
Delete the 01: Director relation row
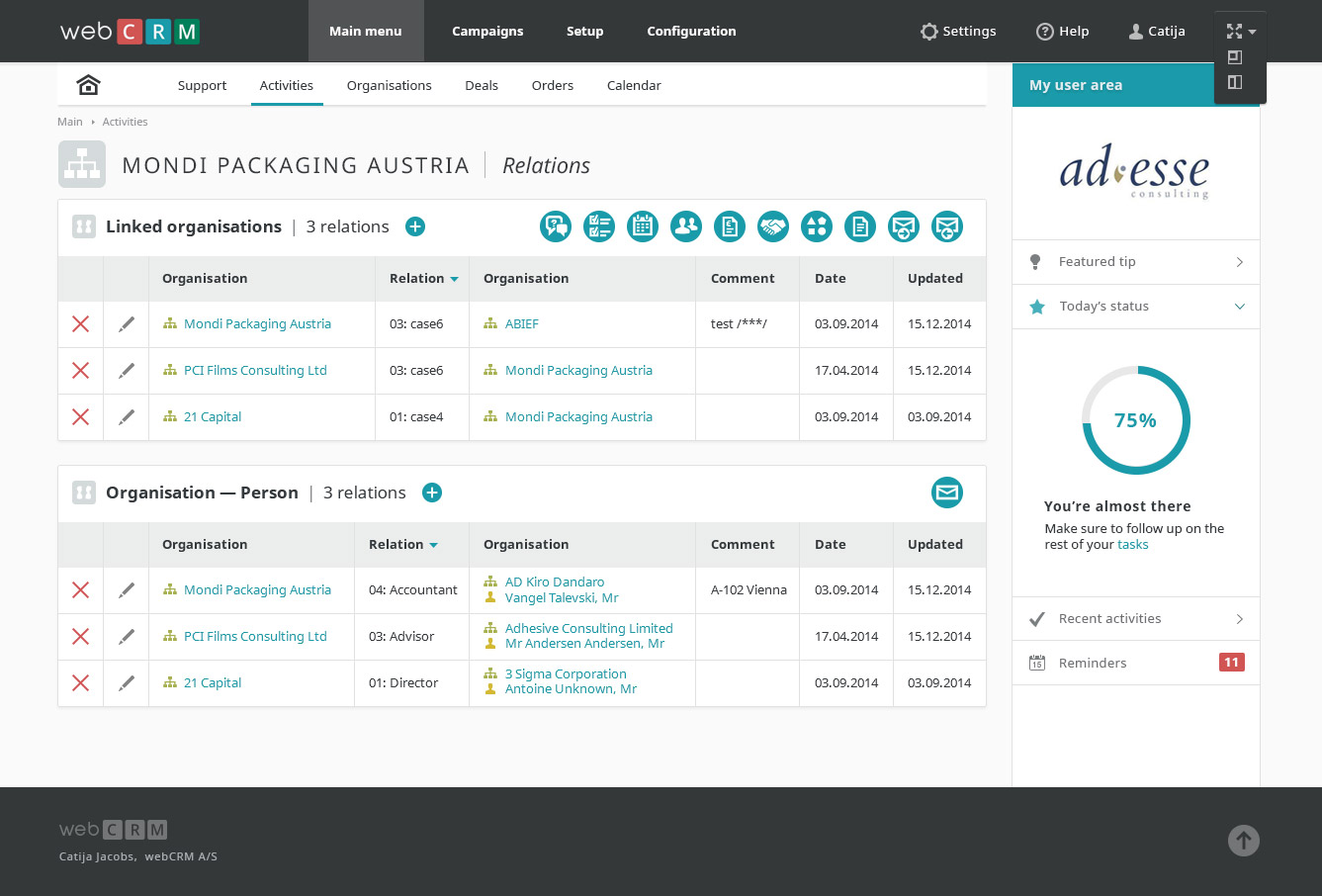click(81, 682)
